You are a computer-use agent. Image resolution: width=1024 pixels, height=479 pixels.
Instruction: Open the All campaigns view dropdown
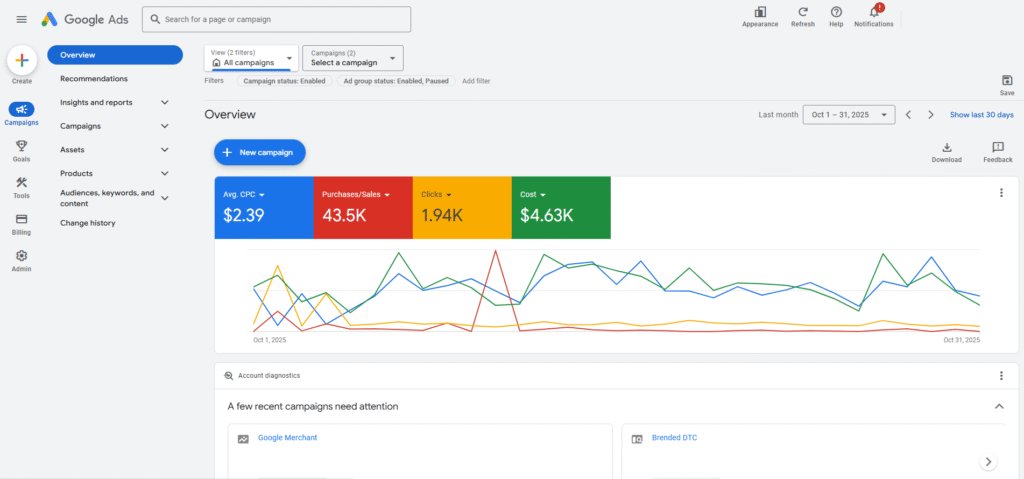[251, 58]
